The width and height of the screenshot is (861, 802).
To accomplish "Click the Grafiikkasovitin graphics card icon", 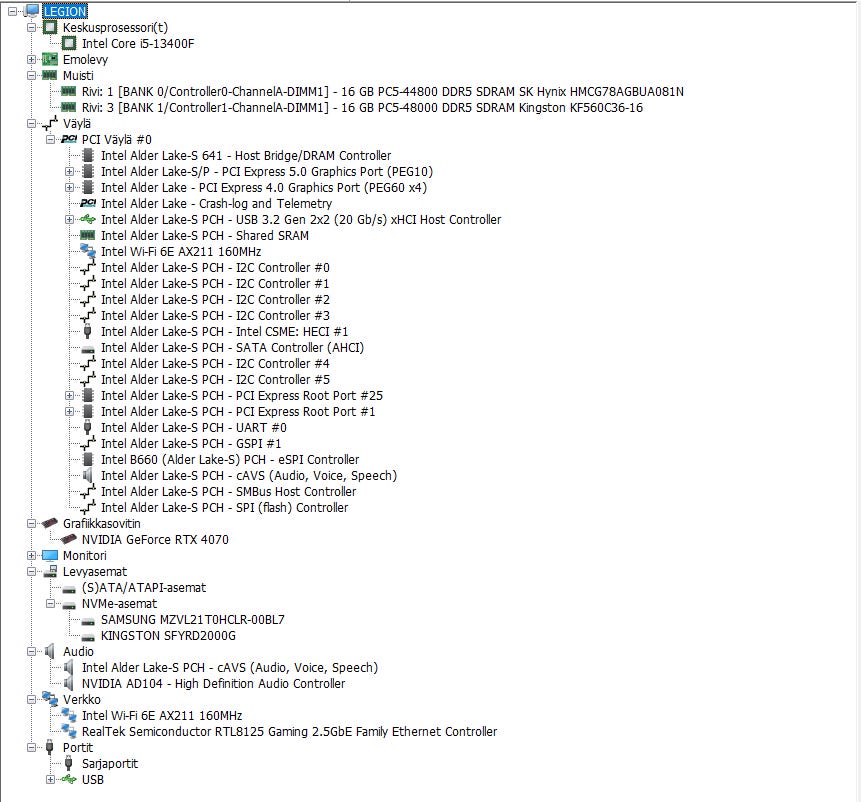I will click(50, 523).
